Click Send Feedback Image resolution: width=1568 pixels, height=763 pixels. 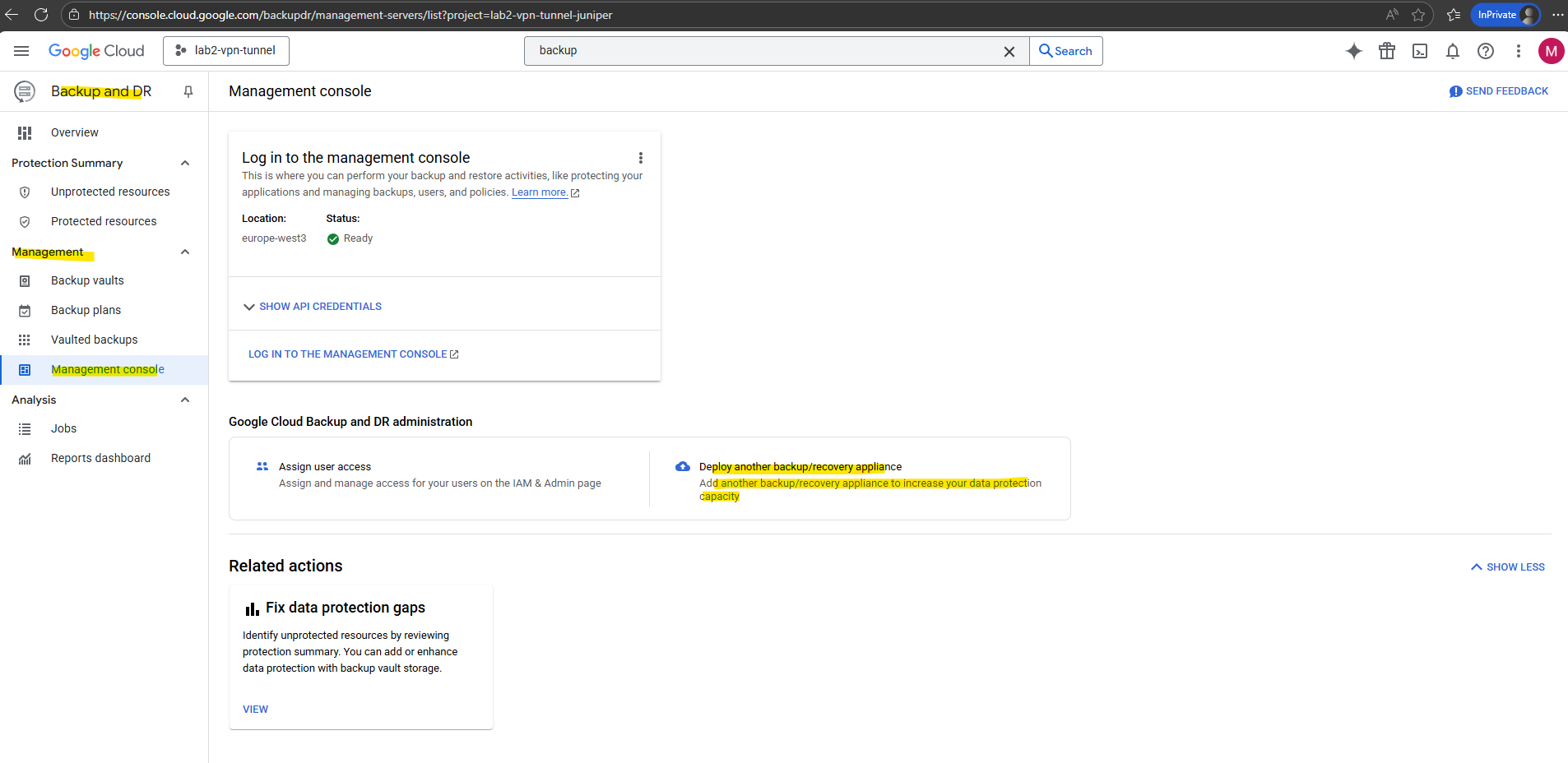[x=1499, y=91]
